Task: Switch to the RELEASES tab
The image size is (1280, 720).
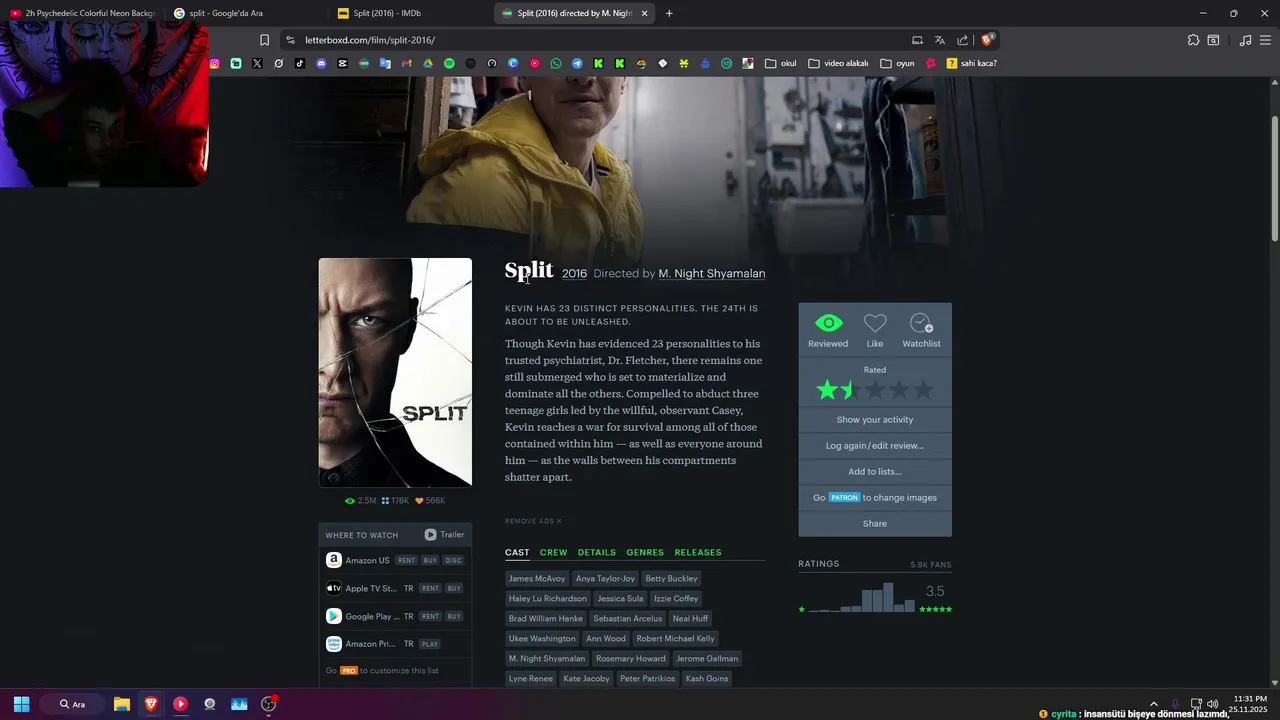Action: [698, 552]
